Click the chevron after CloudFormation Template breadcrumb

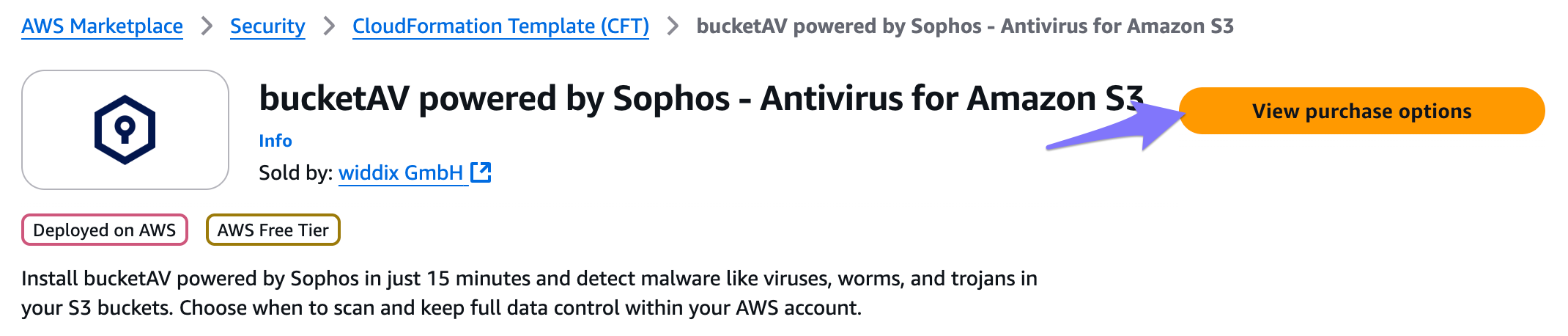pos(673,26)
